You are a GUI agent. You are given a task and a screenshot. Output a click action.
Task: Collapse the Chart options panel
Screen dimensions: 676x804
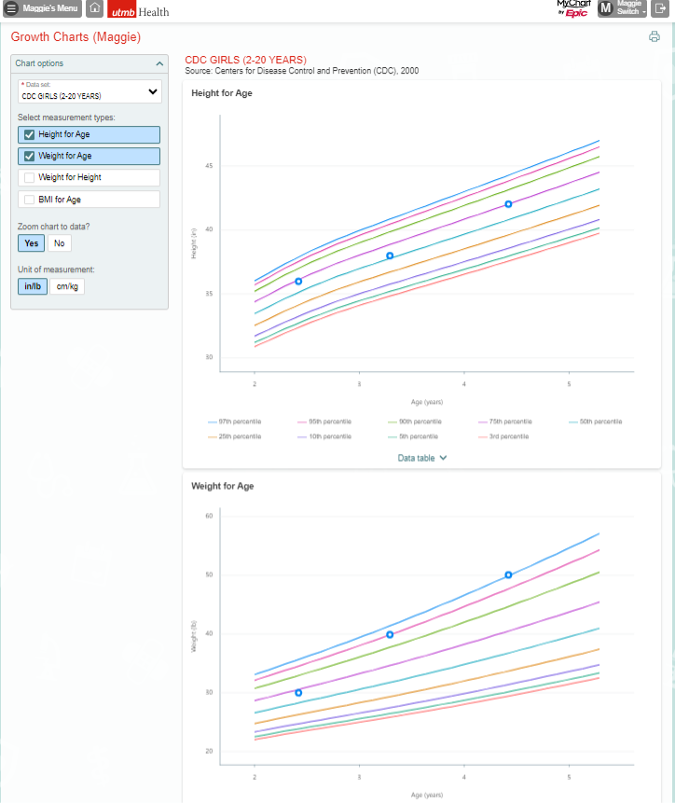(159, 64)
